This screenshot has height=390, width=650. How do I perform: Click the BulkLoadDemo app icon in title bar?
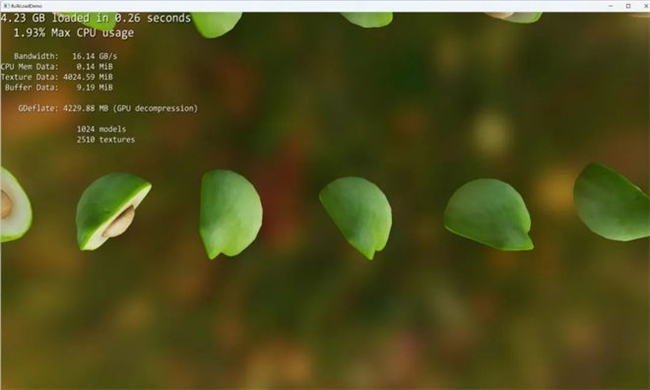pyautogui.click(x=6, y=6)
